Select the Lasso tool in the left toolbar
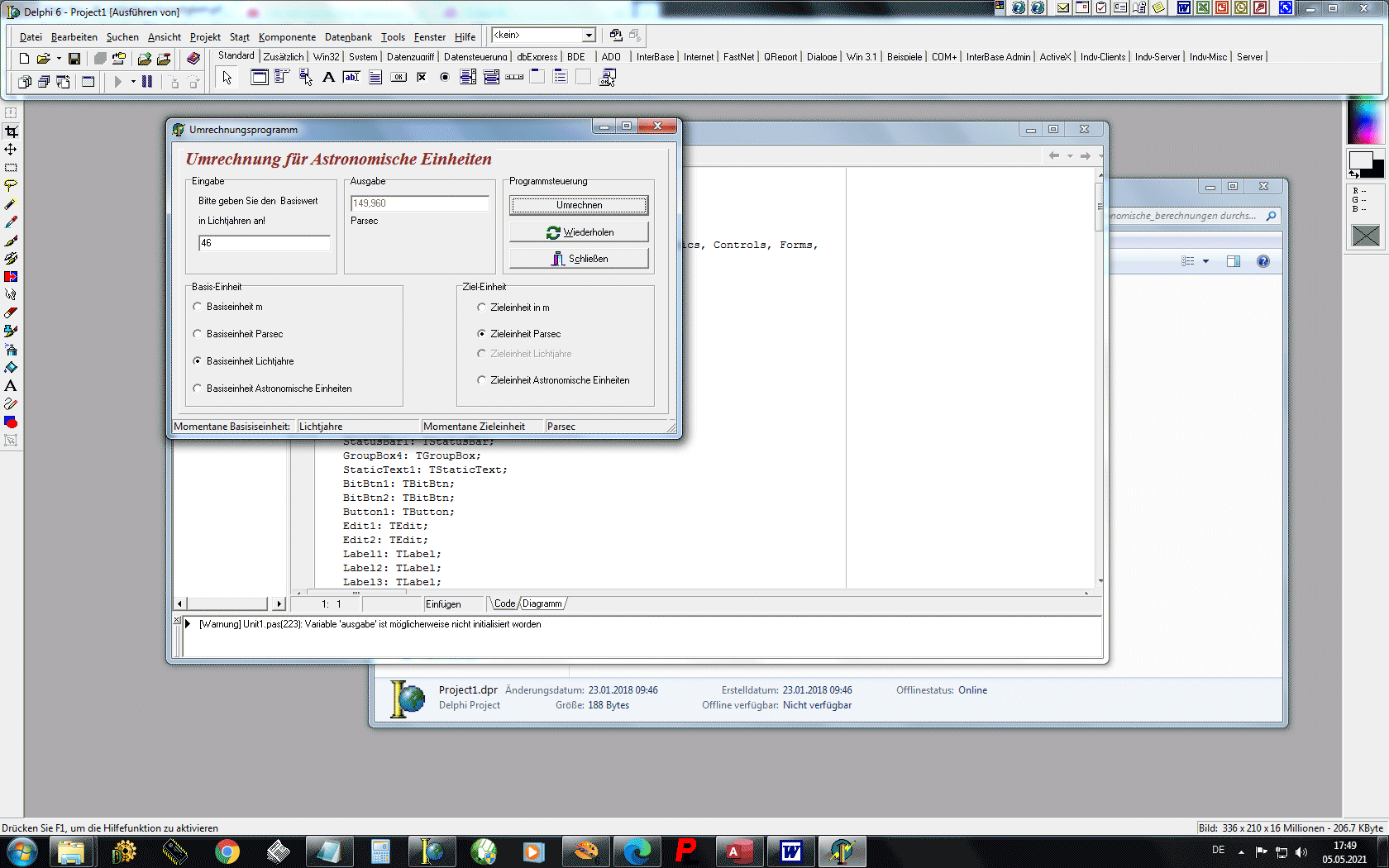Screen dimensions: 1389x868 pos(11,186)
